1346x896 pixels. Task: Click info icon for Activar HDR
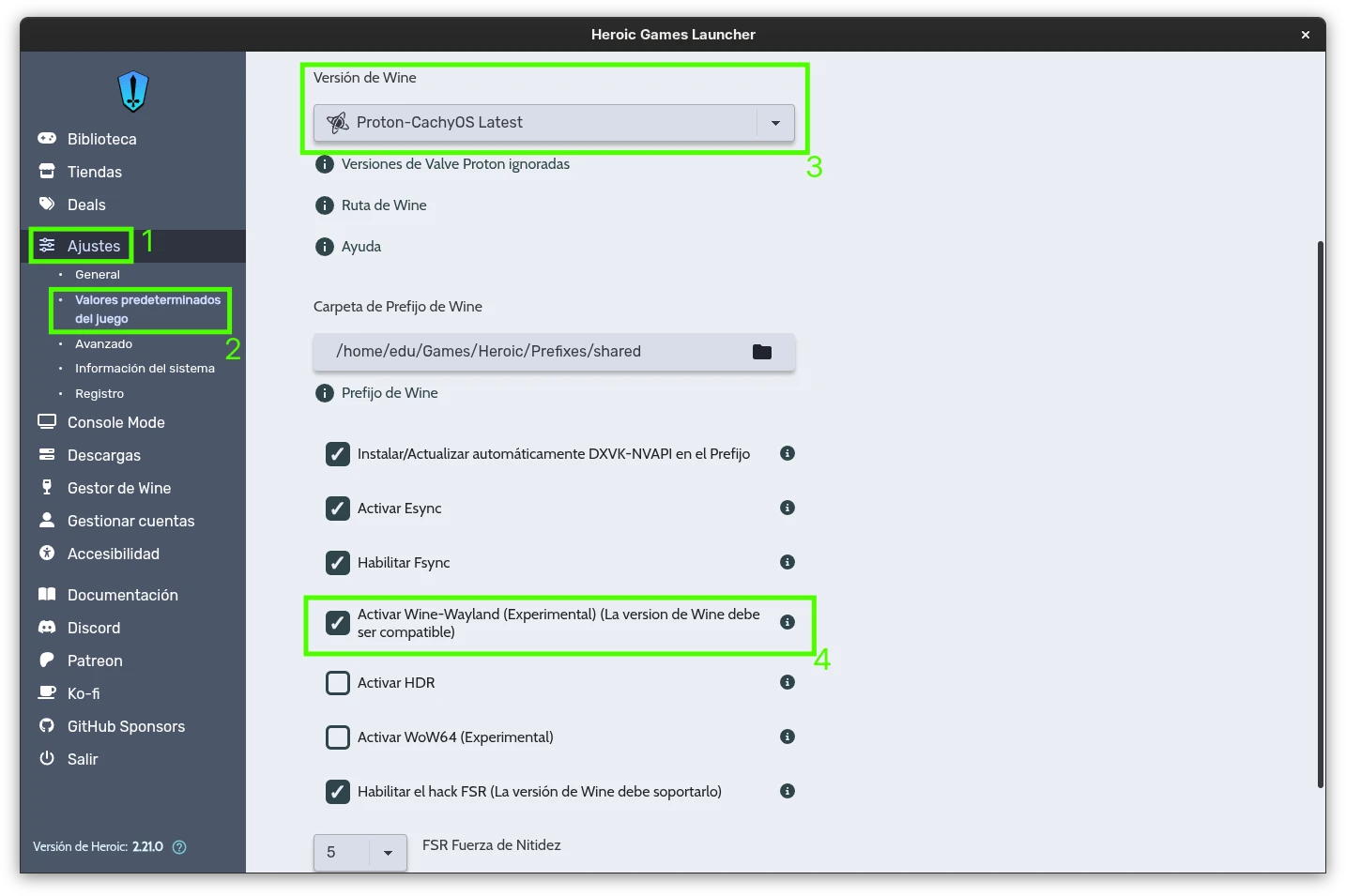788,682
